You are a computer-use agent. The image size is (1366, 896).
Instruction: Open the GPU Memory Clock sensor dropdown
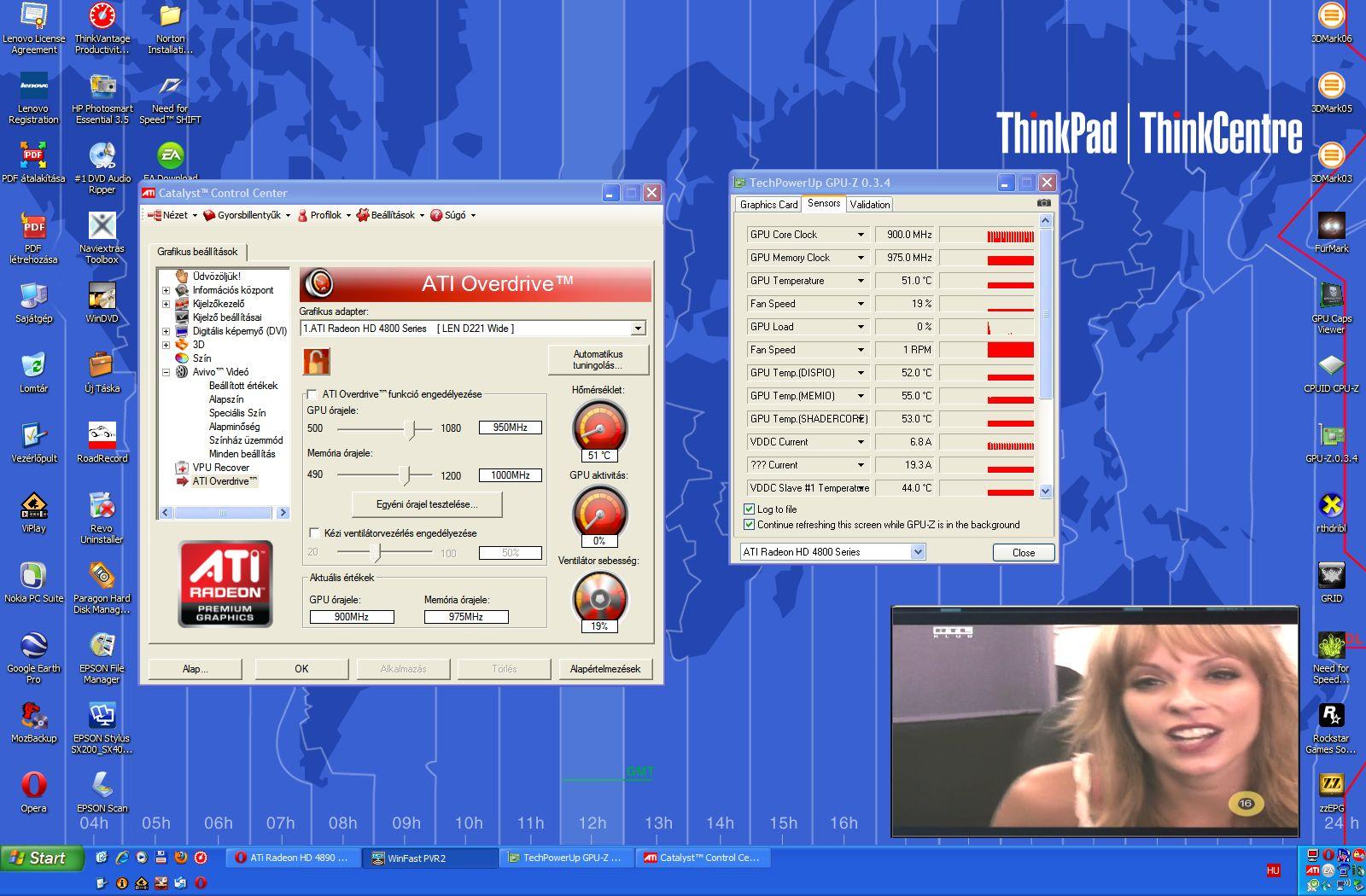[861, 258]
